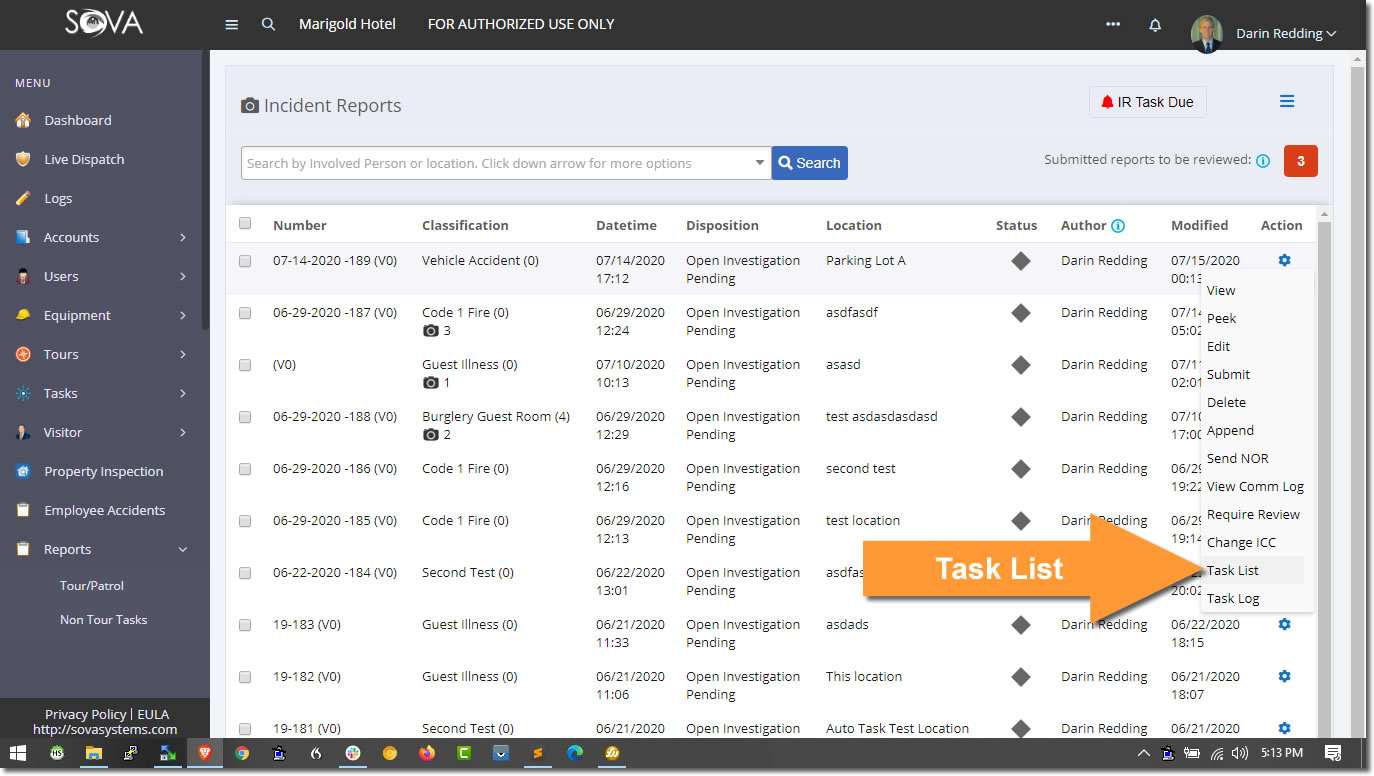
Task: Click Darin Redding profile avatar
Action: tap(1206, 33)
